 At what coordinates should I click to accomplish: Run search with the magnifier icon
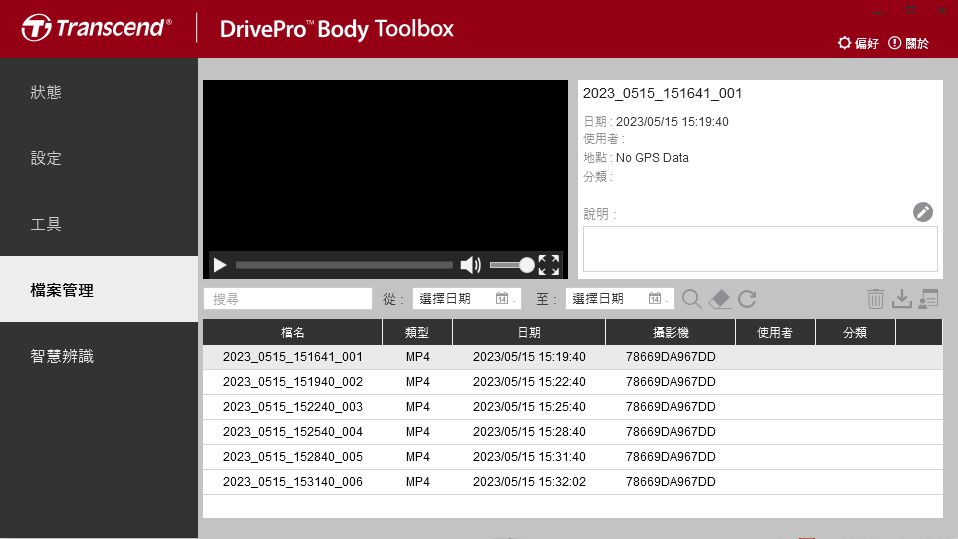[692, 299]
